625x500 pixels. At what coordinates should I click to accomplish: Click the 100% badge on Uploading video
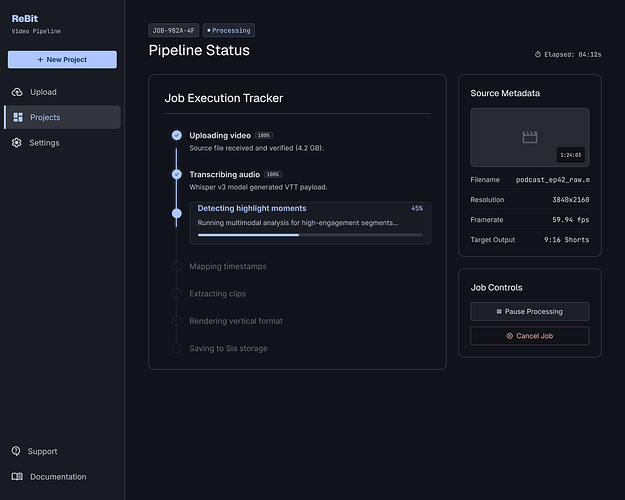coord(263,135)
